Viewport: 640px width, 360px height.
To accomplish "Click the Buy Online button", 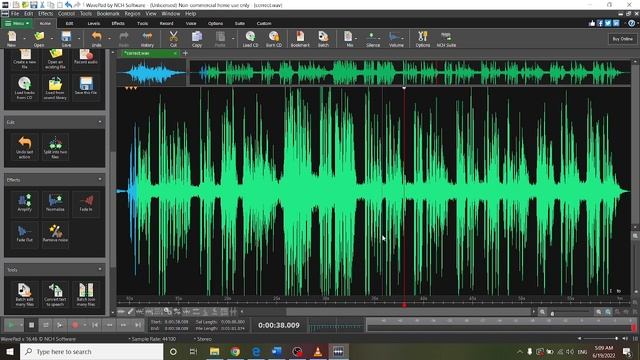I will 622,39.
